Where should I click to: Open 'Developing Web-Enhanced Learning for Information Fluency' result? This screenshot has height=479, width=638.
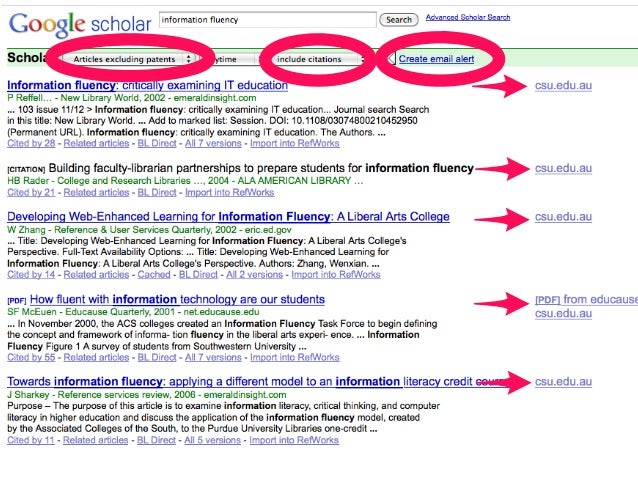click(228, 217)
